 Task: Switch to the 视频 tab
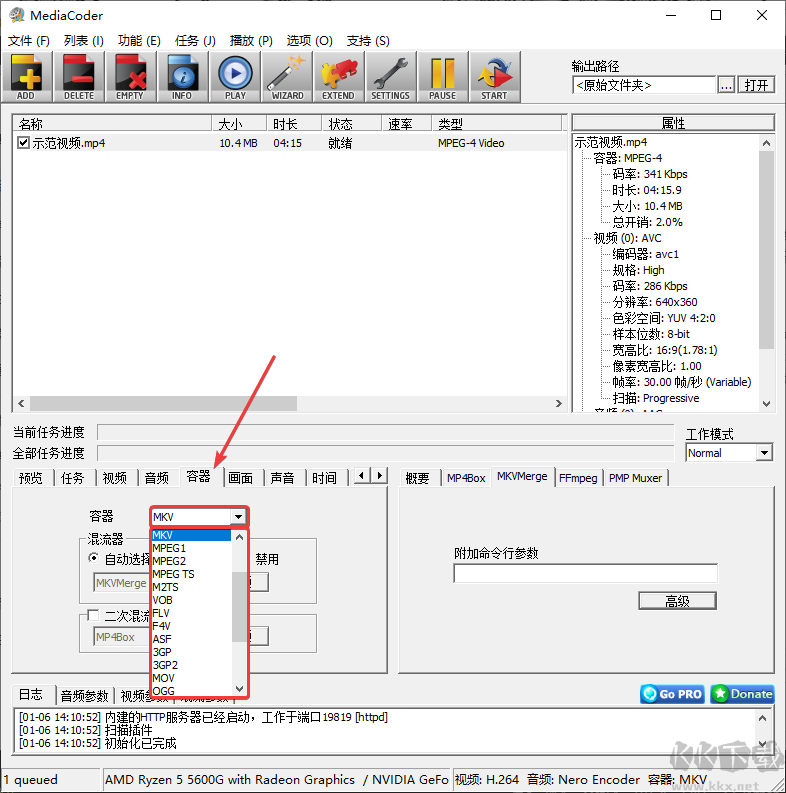click(115, 478)
